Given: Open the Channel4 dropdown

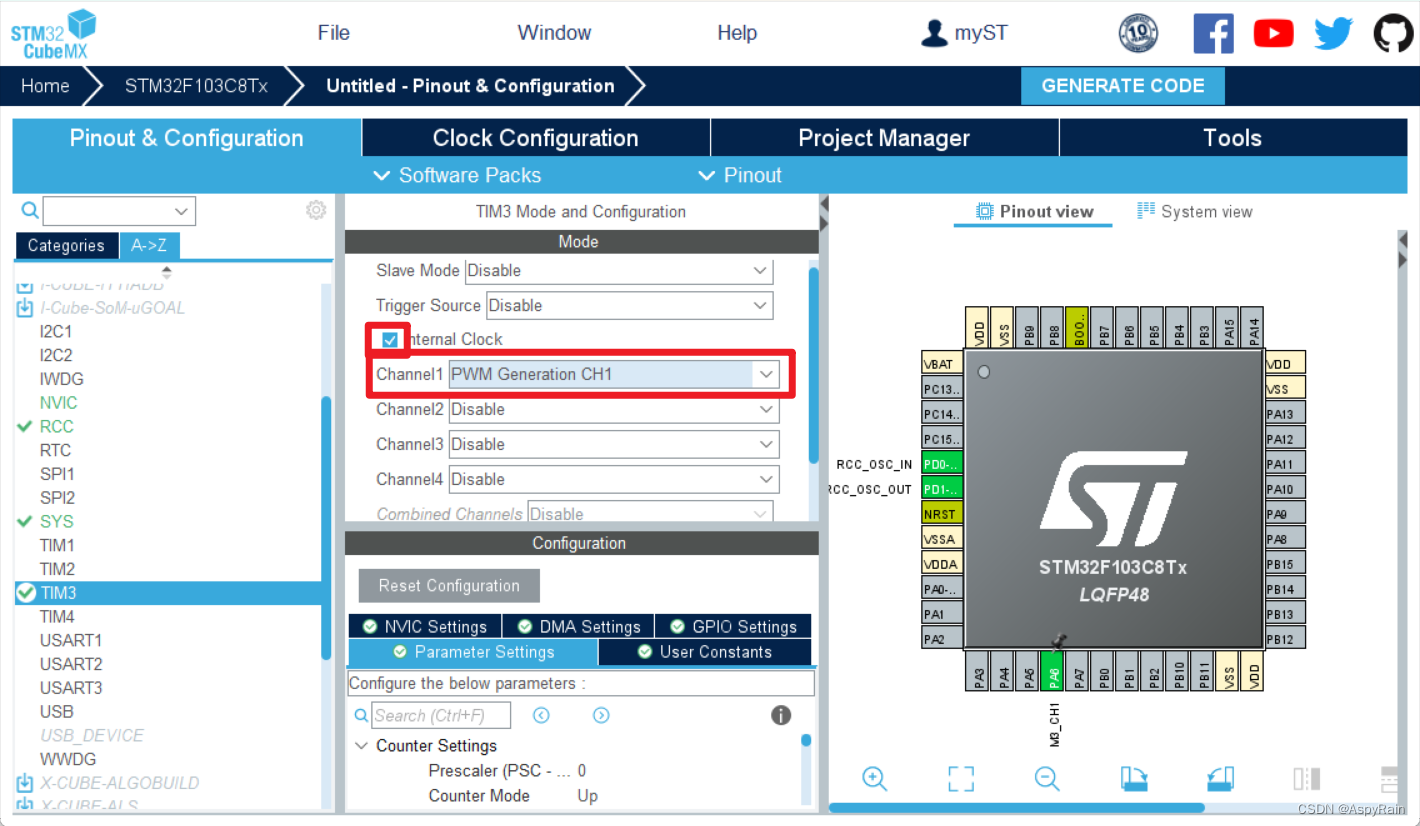Looking at the screenshot, I should [614, 479].
